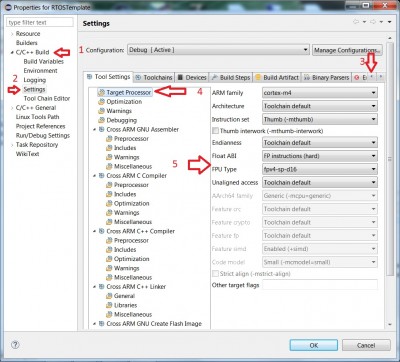
Task: Open the FPU Type dropdown
Action: tap(320, 169)
